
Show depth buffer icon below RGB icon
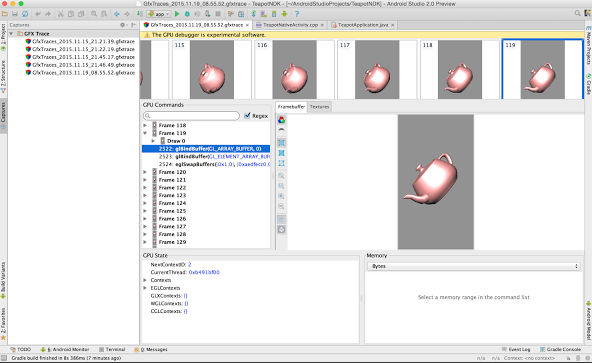[x=281, y=130]
